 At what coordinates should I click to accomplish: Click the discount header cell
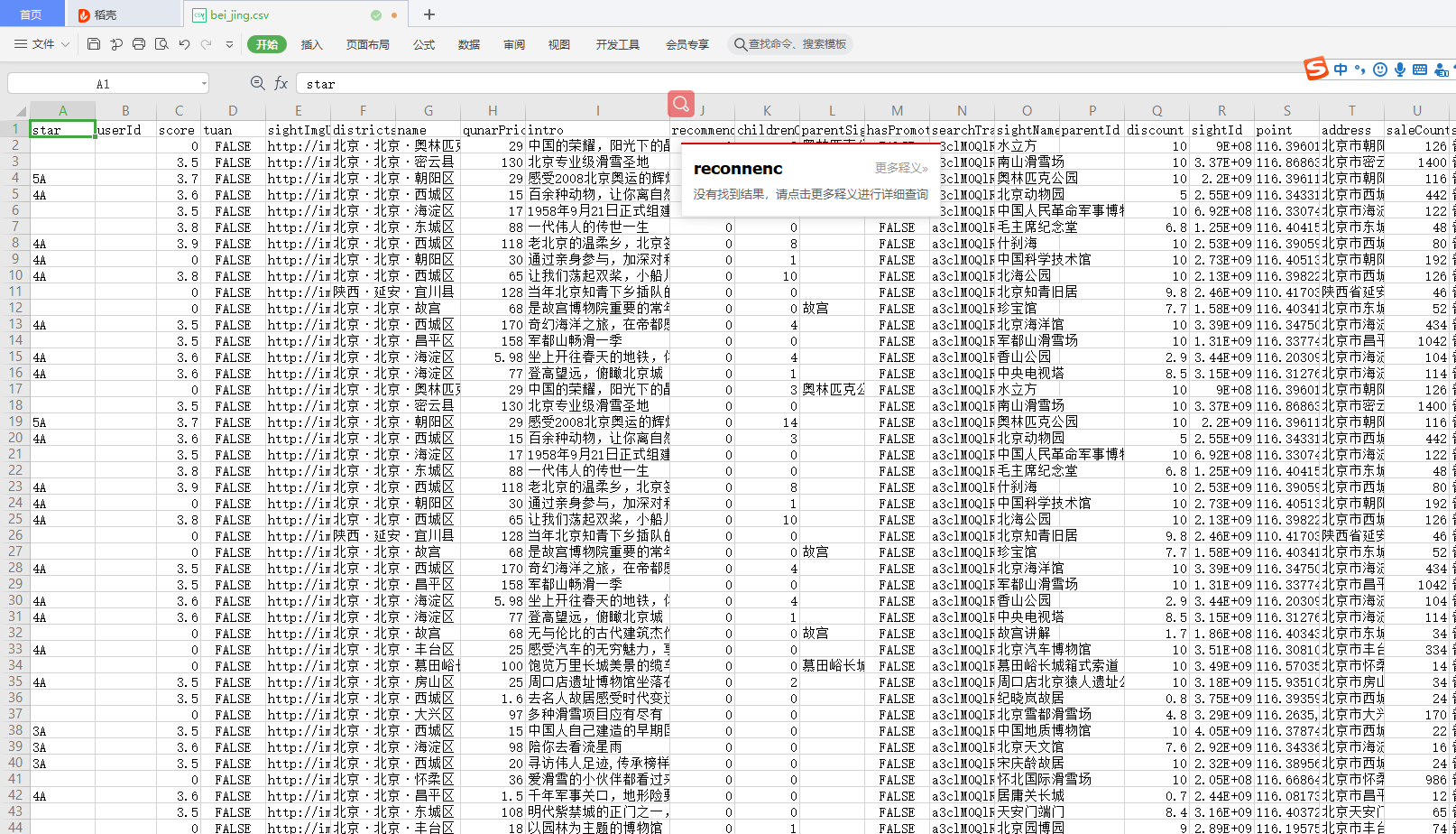tap(1157, 129)
